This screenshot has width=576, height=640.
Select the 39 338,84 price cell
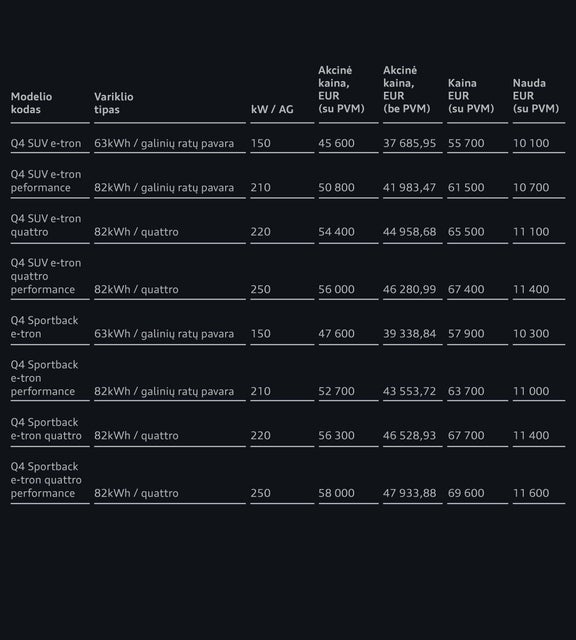pyautogui.click(x=409, y=334)
